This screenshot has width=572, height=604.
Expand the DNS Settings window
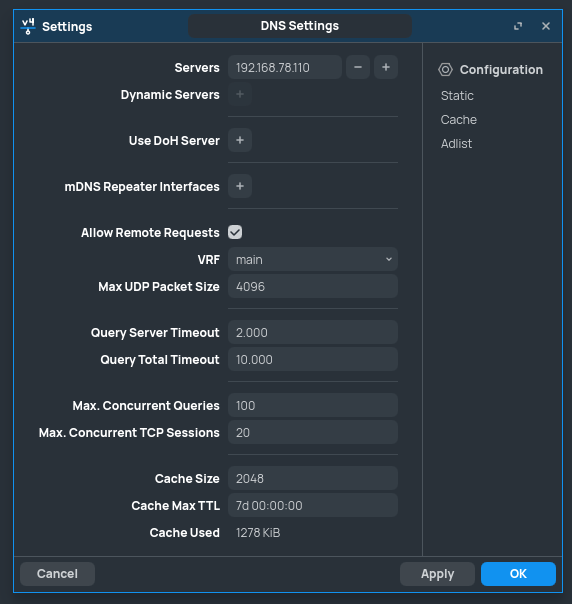[x=518, y=26]
